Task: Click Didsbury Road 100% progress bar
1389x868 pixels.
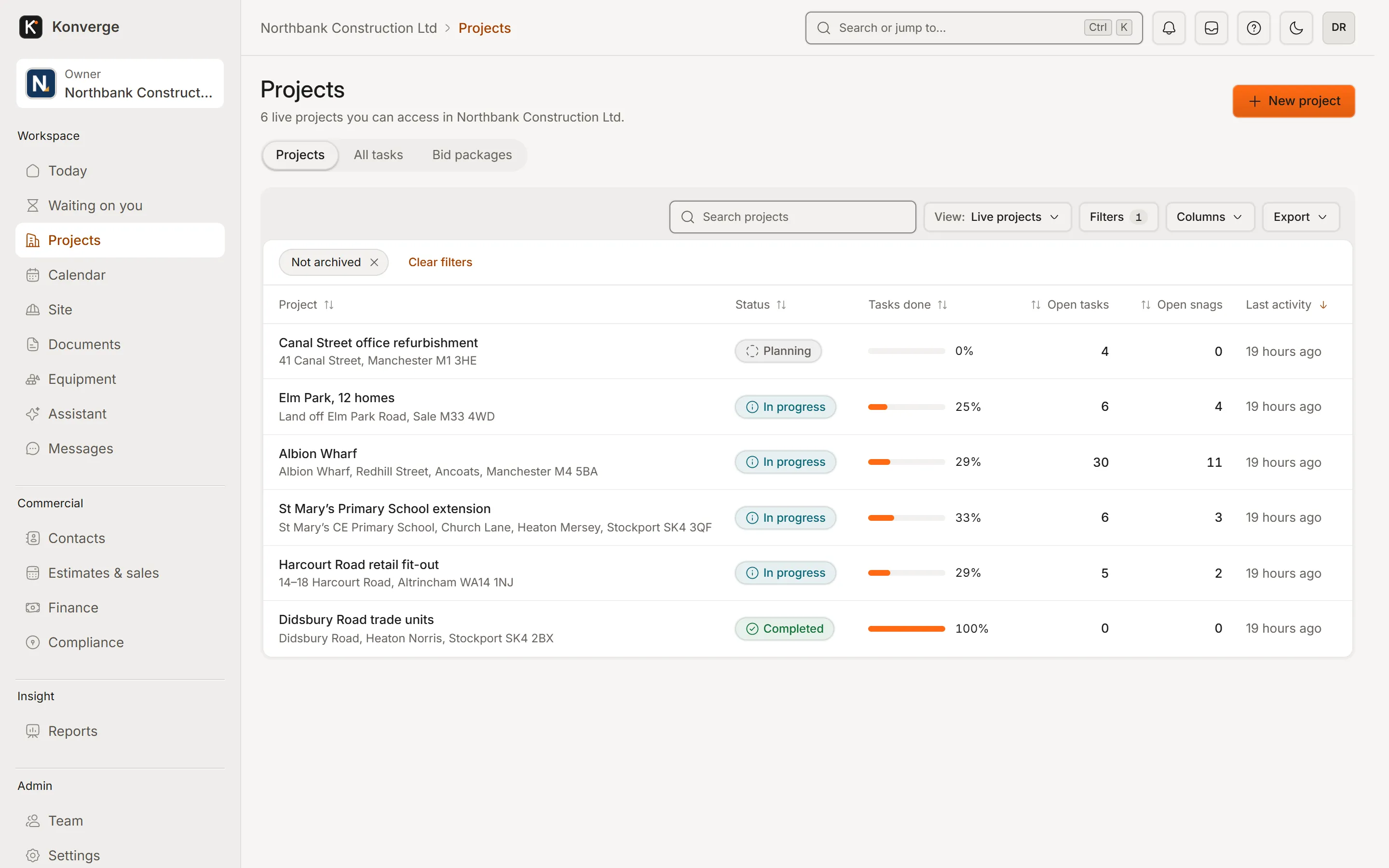Action: [x=906, y=629]
